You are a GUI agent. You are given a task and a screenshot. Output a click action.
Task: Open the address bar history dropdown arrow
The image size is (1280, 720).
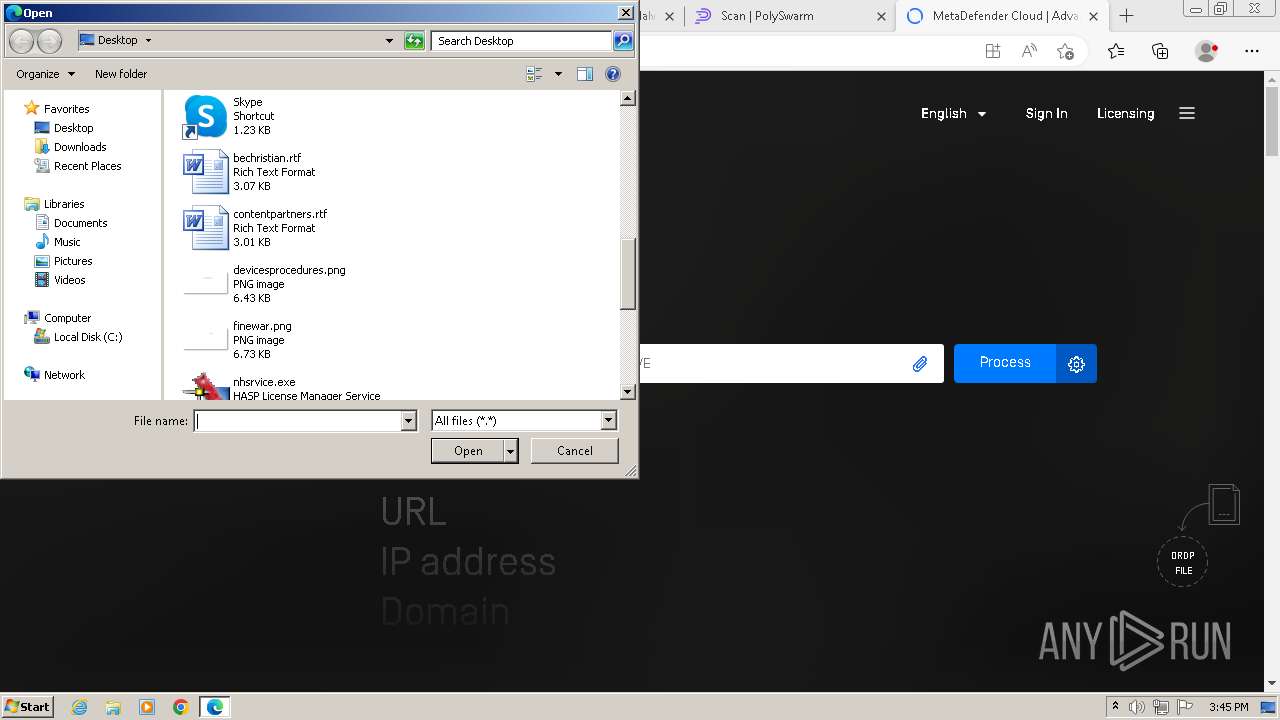tap(389, 41)
